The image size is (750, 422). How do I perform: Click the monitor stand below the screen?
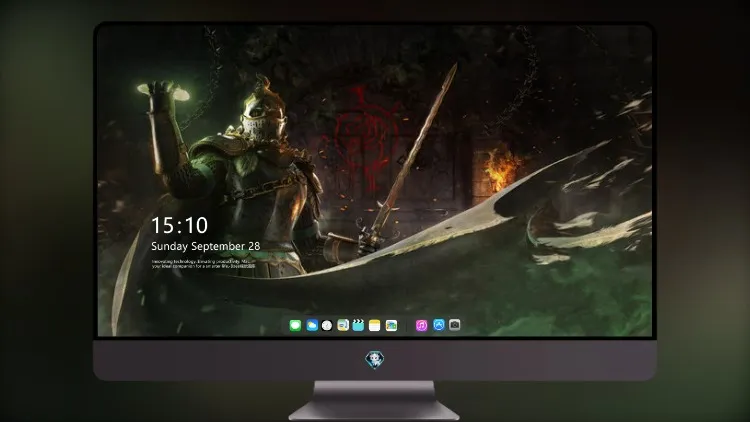[374, 401]
